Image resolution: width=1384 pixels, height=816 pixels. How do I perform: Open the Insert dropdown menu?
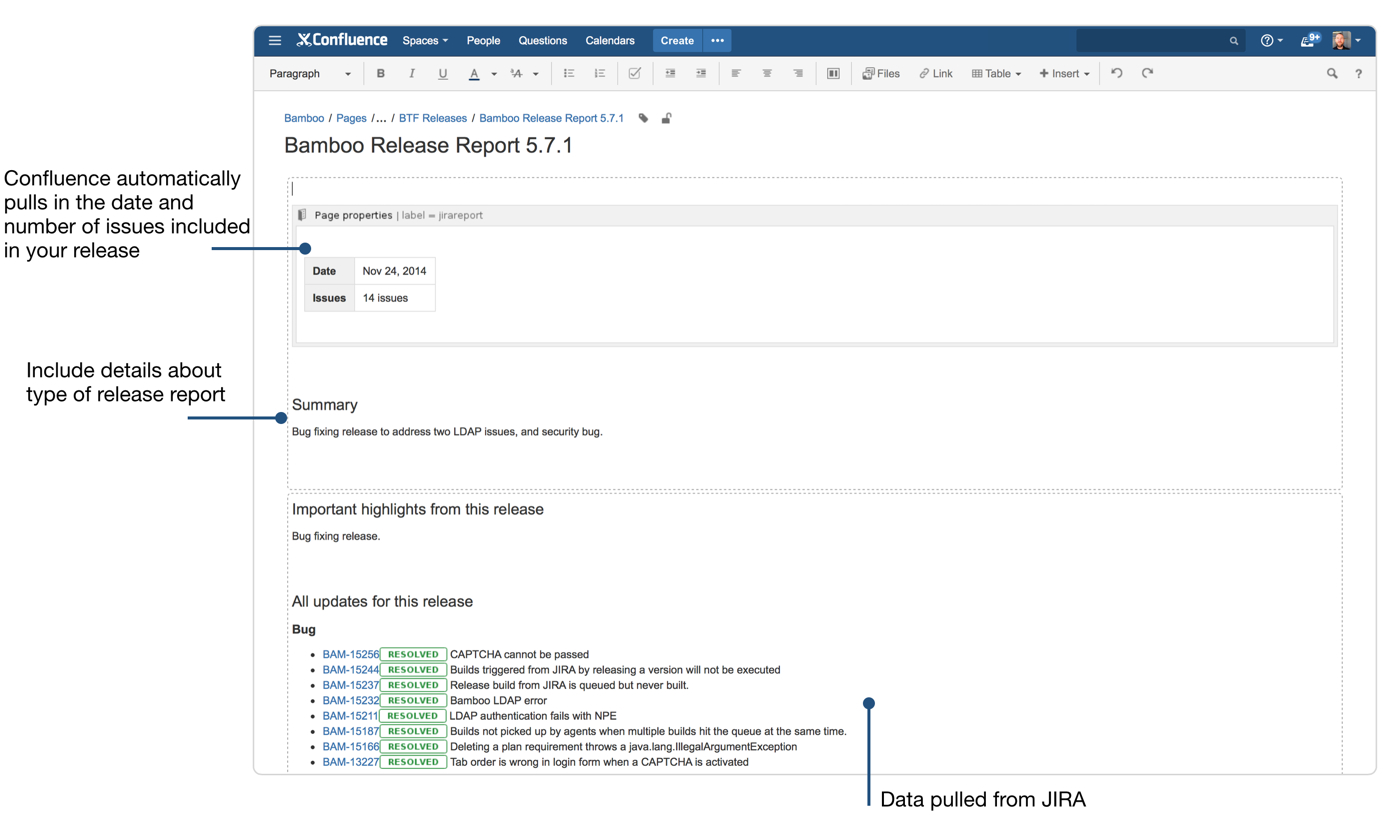coord(1064,74)
